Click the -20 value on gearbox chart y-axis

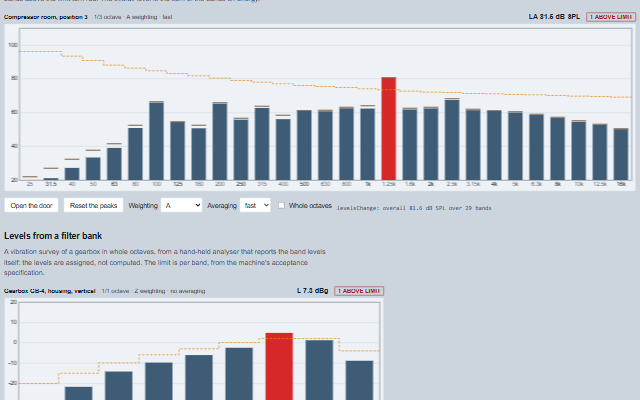pos(13,383)
